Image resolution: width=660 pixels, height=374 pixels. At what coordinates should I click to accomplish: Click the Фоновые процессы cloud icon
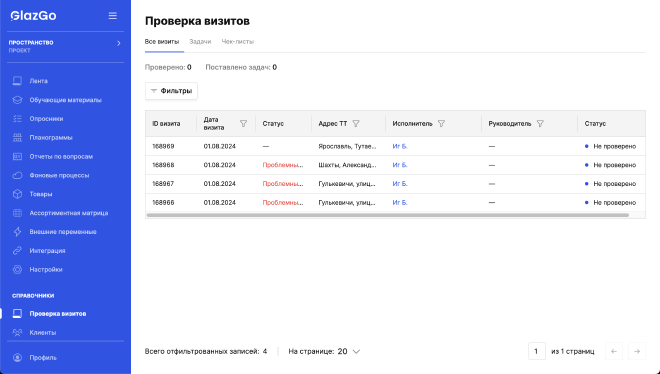point(17,175)
